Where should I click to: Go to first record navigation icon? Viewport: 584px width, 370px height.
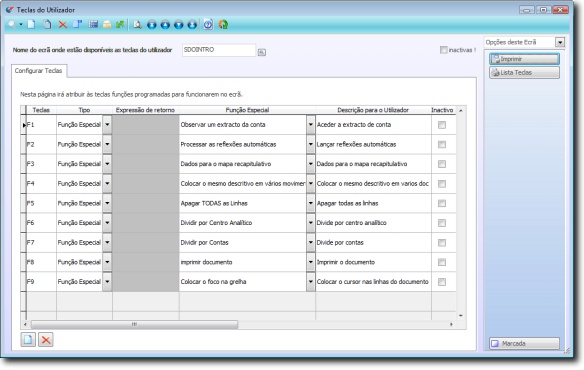(x=152, y=25)
